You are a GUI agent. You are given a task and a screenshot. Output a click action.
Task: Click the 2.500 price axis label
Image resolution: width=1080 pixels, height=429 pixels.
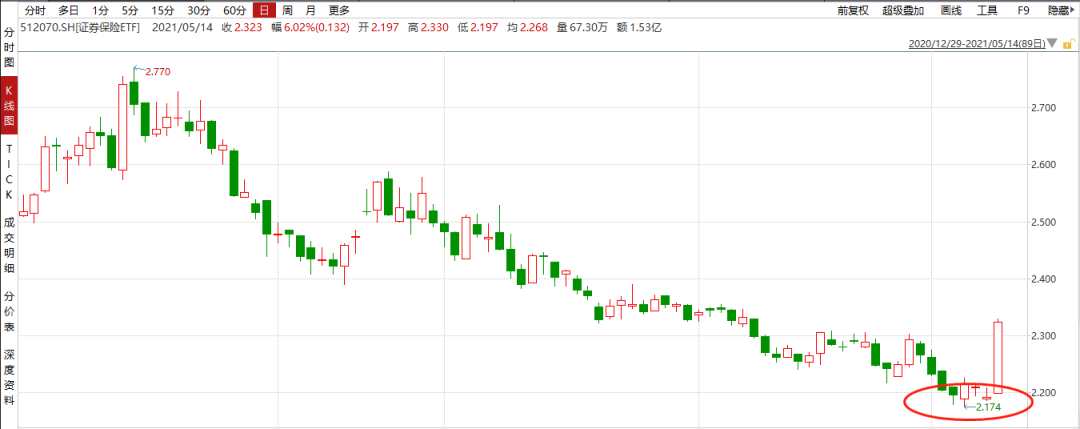click(1044, 222)
